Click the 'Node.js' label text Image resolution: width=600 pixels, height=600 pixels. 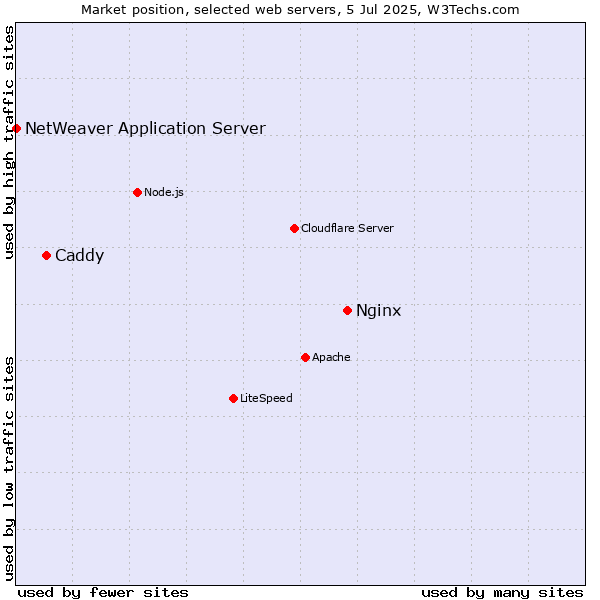[x=164, y=192]
